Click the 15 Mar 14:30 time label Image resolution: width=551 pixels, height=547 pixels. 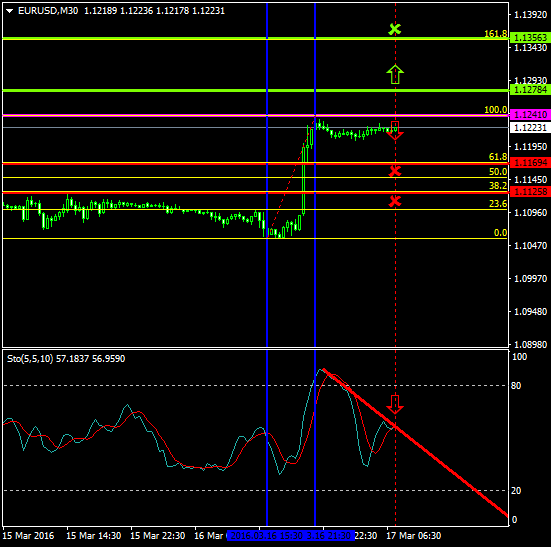(x=93, y=536)
